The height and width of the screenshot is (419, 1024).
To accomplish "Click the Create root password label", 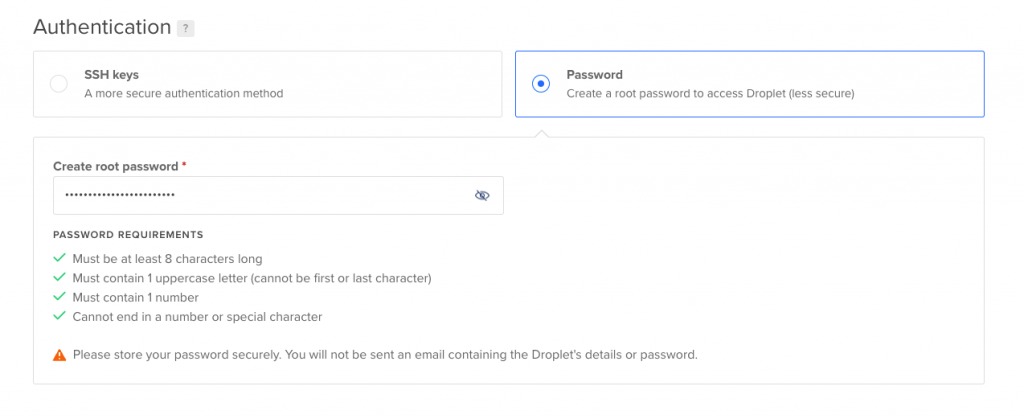I will (116, 166).
